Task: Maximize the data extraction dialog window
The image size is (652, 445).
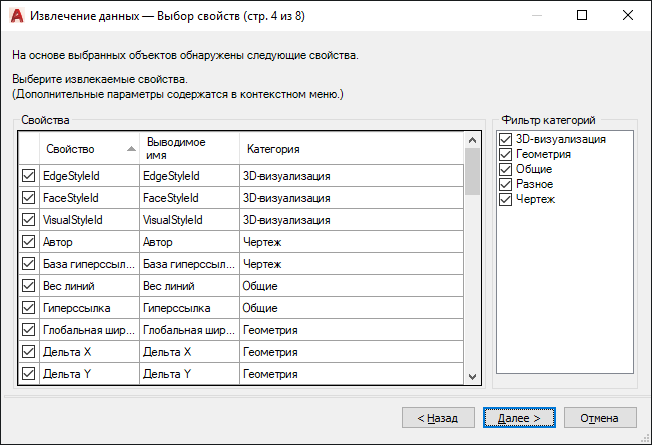Action: point(582,15)
